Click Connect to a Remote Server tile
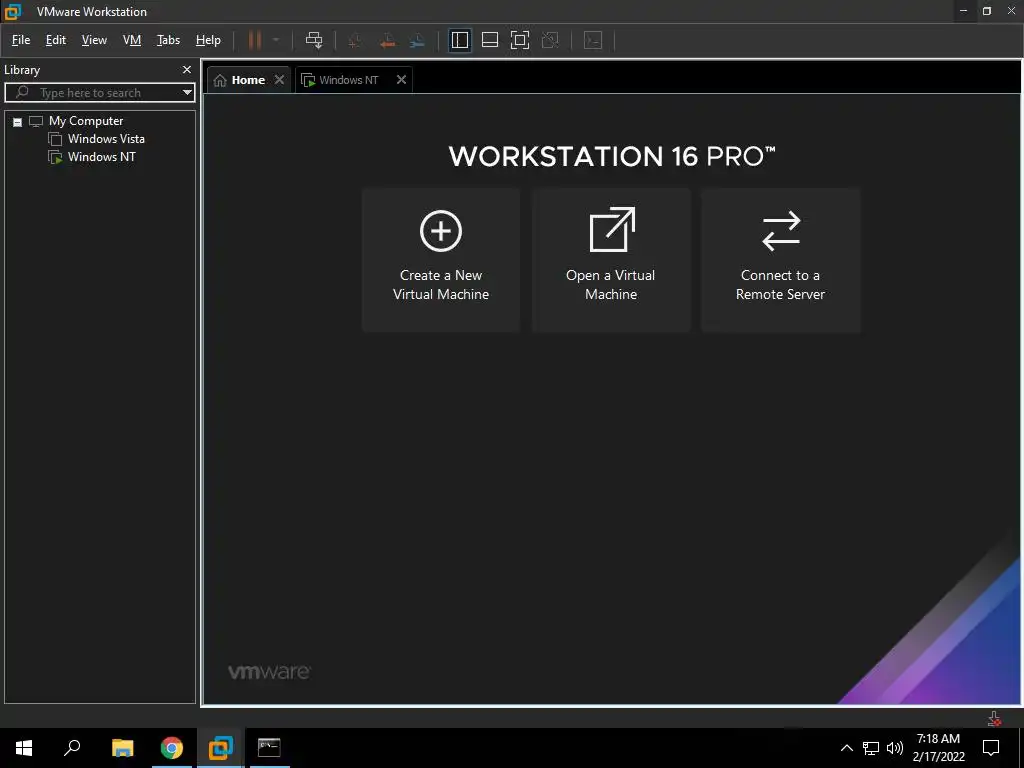 (780, 260)
